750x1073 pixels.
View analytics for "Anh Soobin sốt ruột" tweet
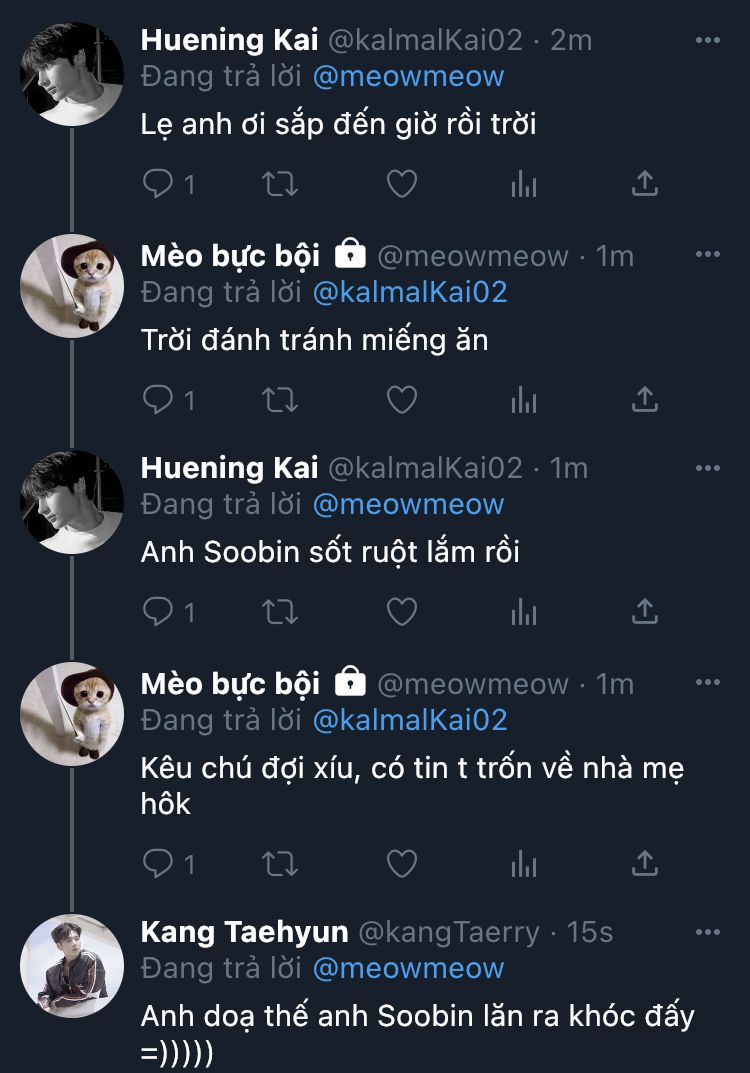[524, 611]
